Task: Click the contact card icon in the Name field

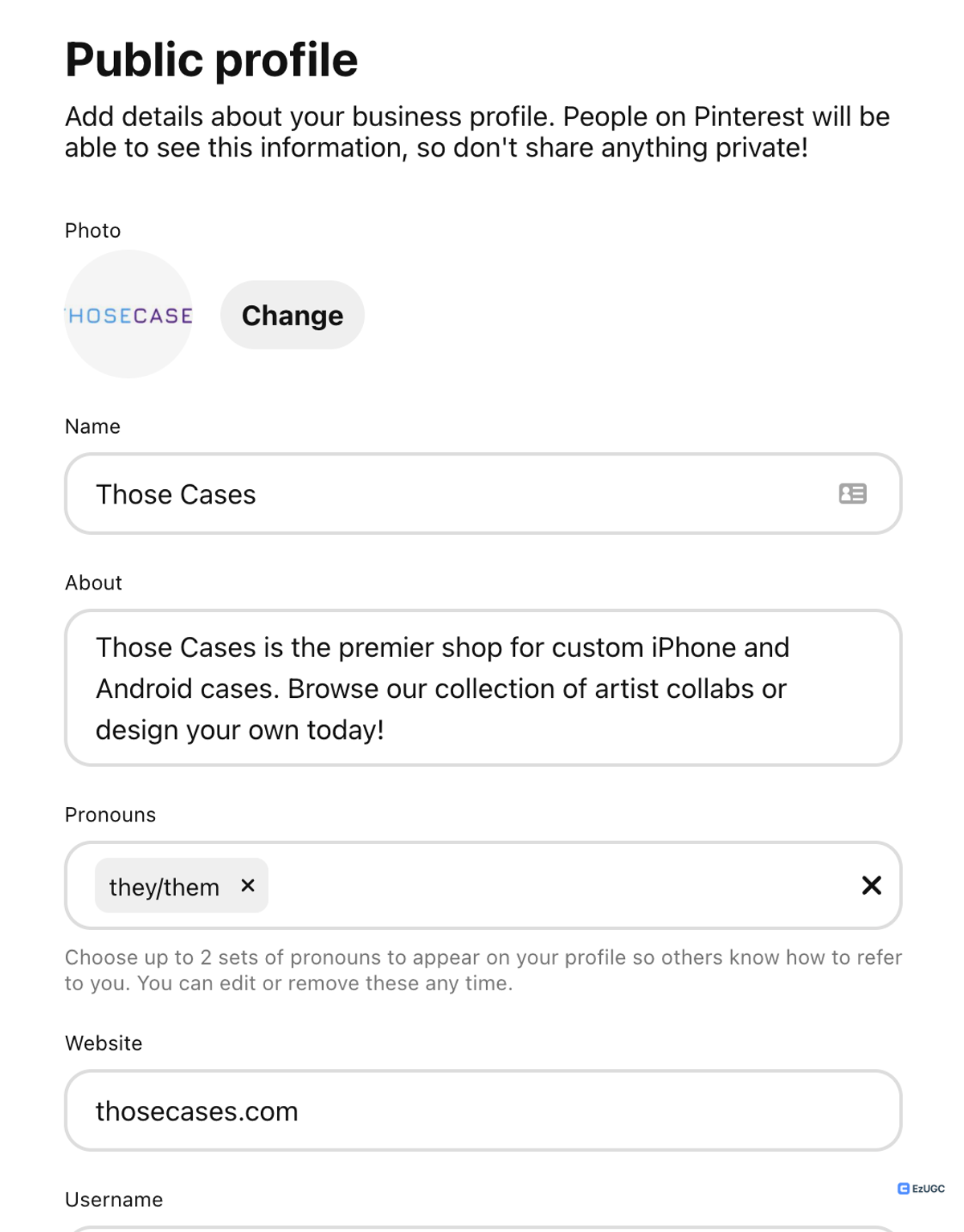Action: click(853, 493)
